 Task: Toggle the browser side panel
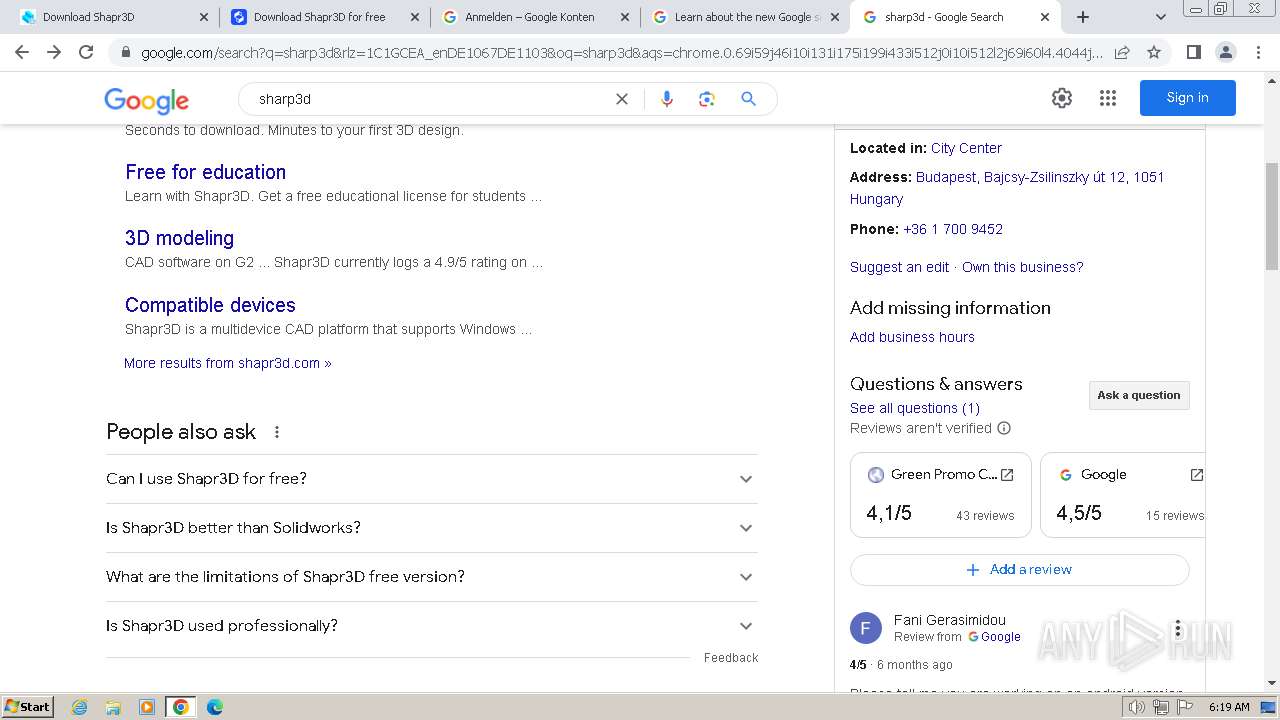[1193, 52]
